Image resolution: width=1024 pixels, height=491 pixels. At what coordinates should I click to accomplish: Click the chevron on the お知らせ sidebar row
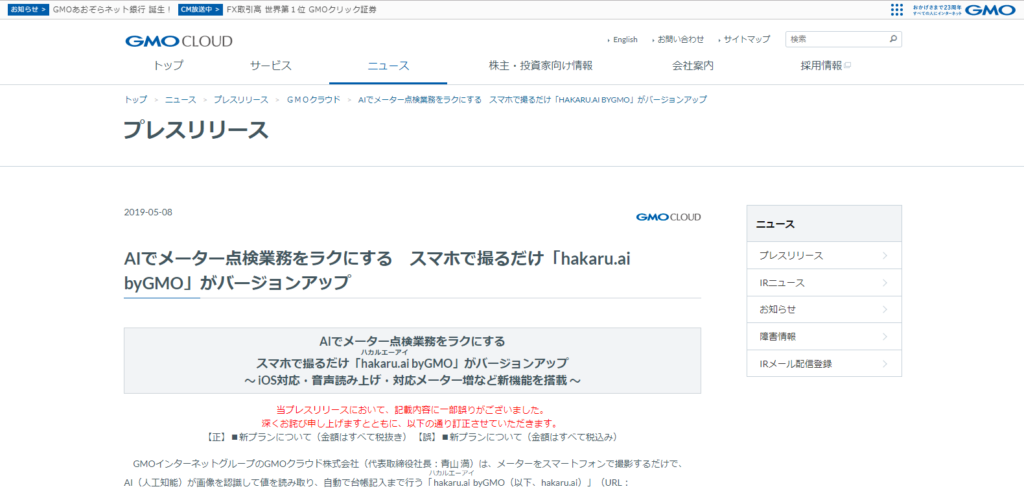[885, 309]
